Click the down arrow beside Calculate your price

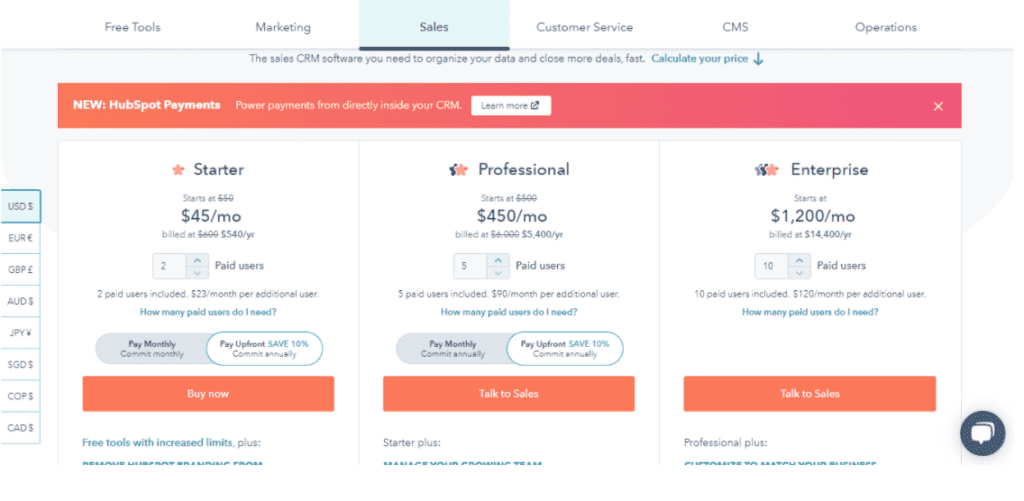pos(758,59)
